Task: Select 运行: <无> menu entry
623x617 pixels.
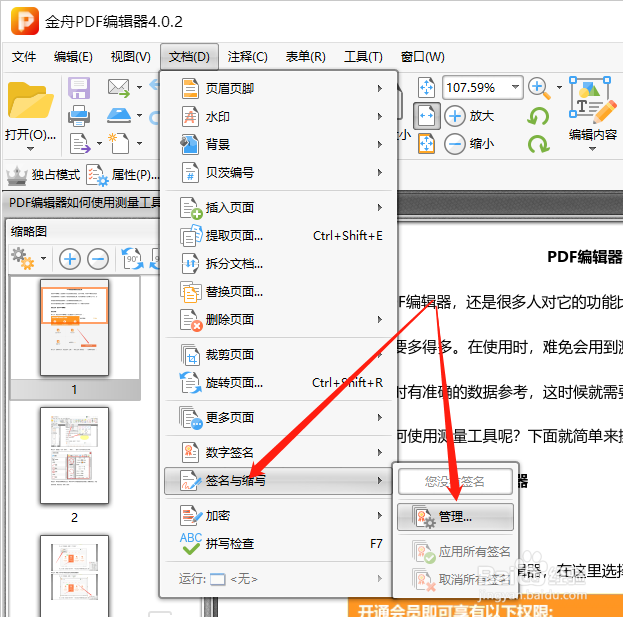Action: (x=278, y=579)
